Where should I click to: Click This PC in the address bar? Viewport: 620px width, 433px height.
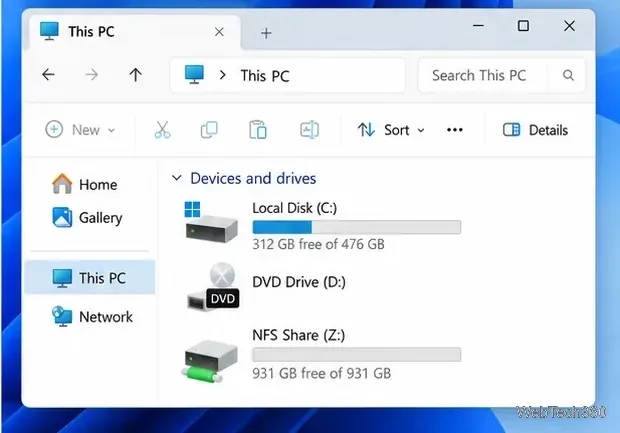265,76
